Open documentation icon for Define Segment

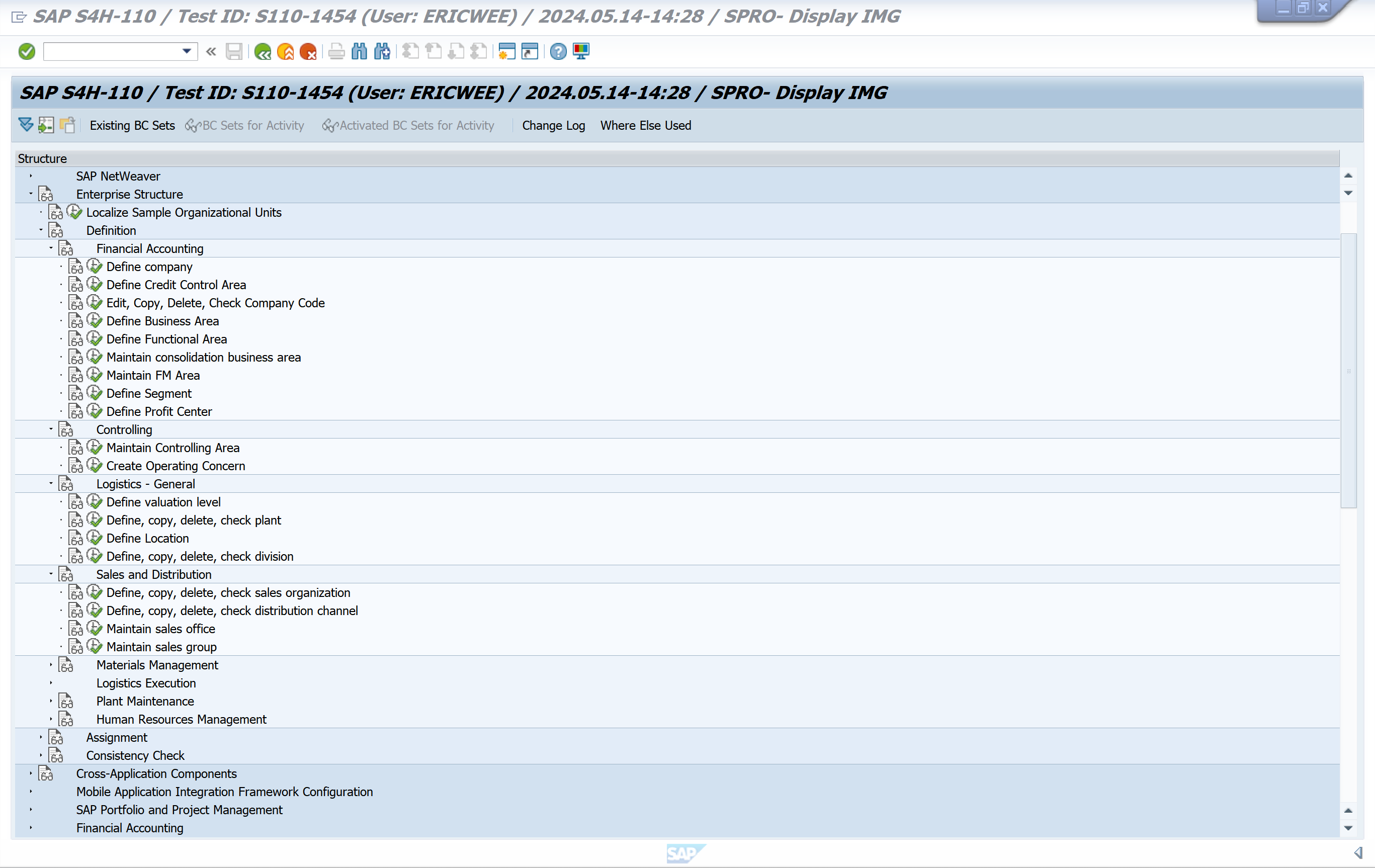(76, 393)
